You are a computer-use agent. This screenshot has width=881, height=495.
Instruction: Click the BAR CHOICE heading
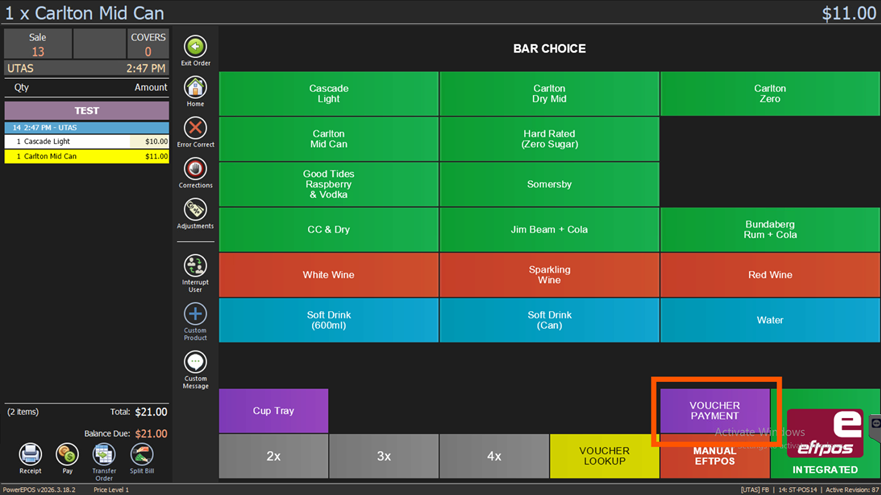click(x=549, y=49)
